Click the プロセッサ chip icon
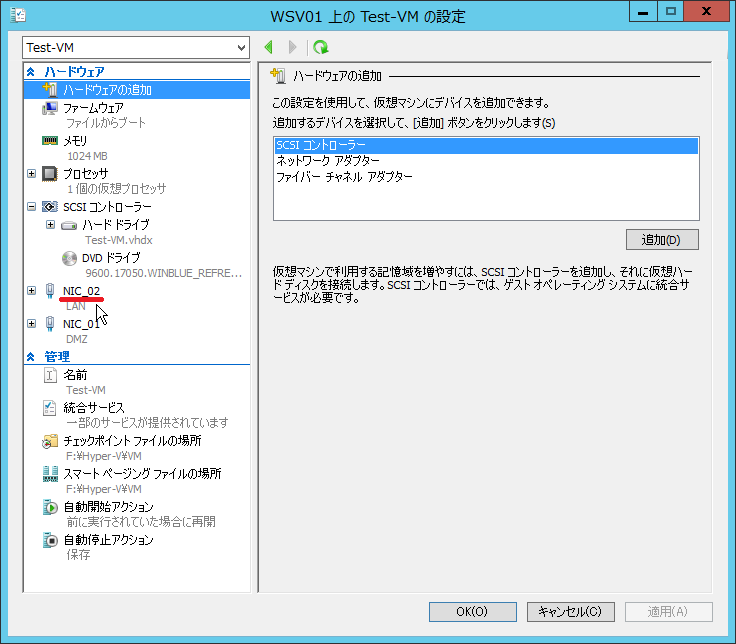736x644 pixels. tap(50, 174)
